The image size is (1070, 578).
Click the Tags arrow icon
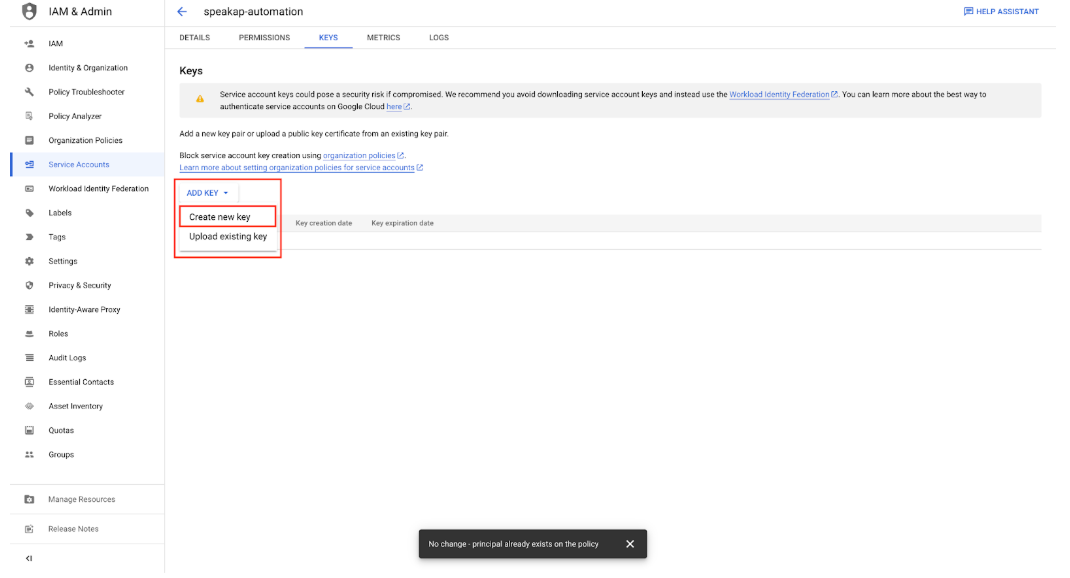pos(29,237)
